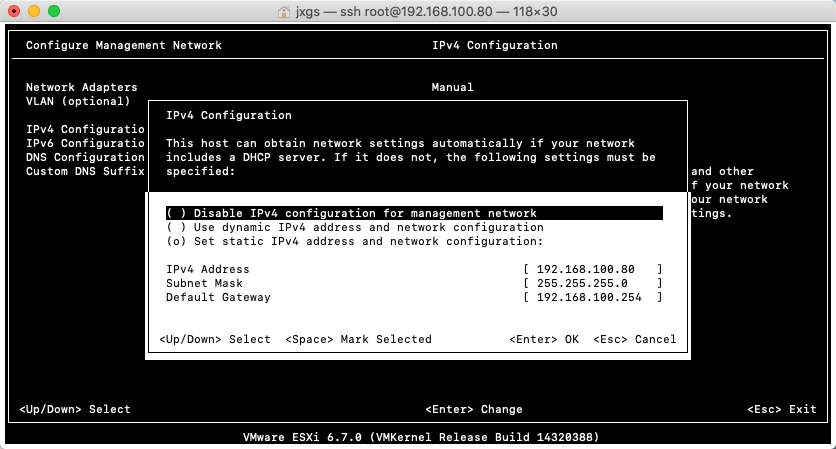
Task: Click the yellow minimize window button
Action: point(34,11)
